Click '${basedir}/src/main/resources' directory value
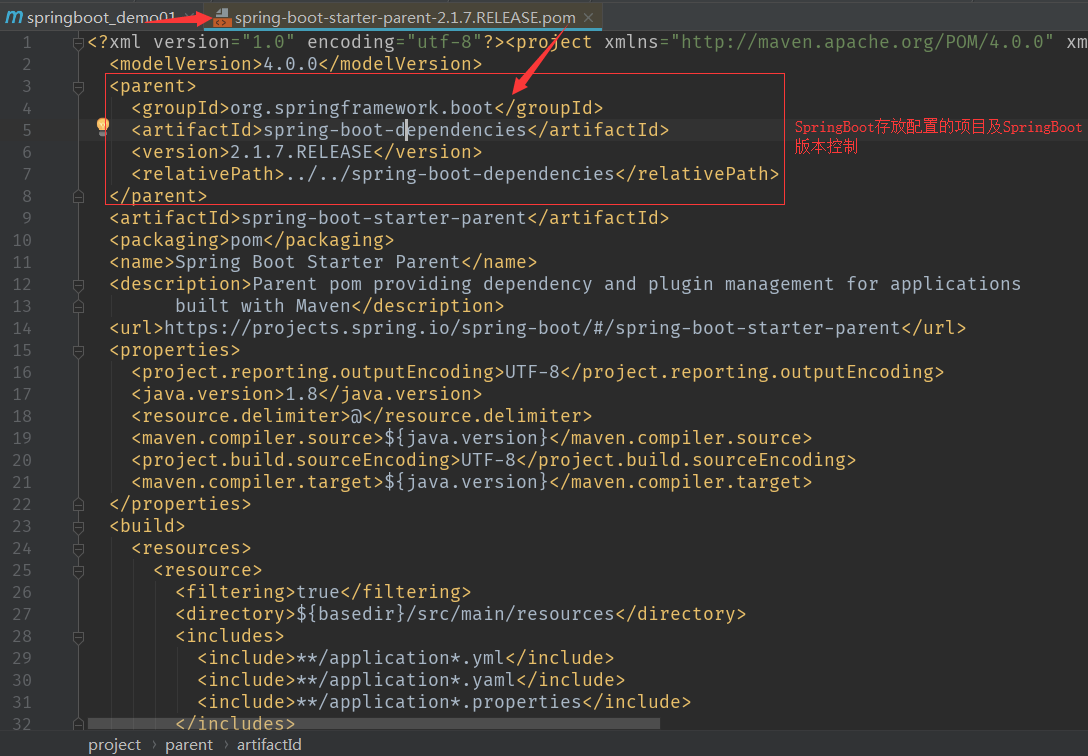 click(x=455, y=614)
